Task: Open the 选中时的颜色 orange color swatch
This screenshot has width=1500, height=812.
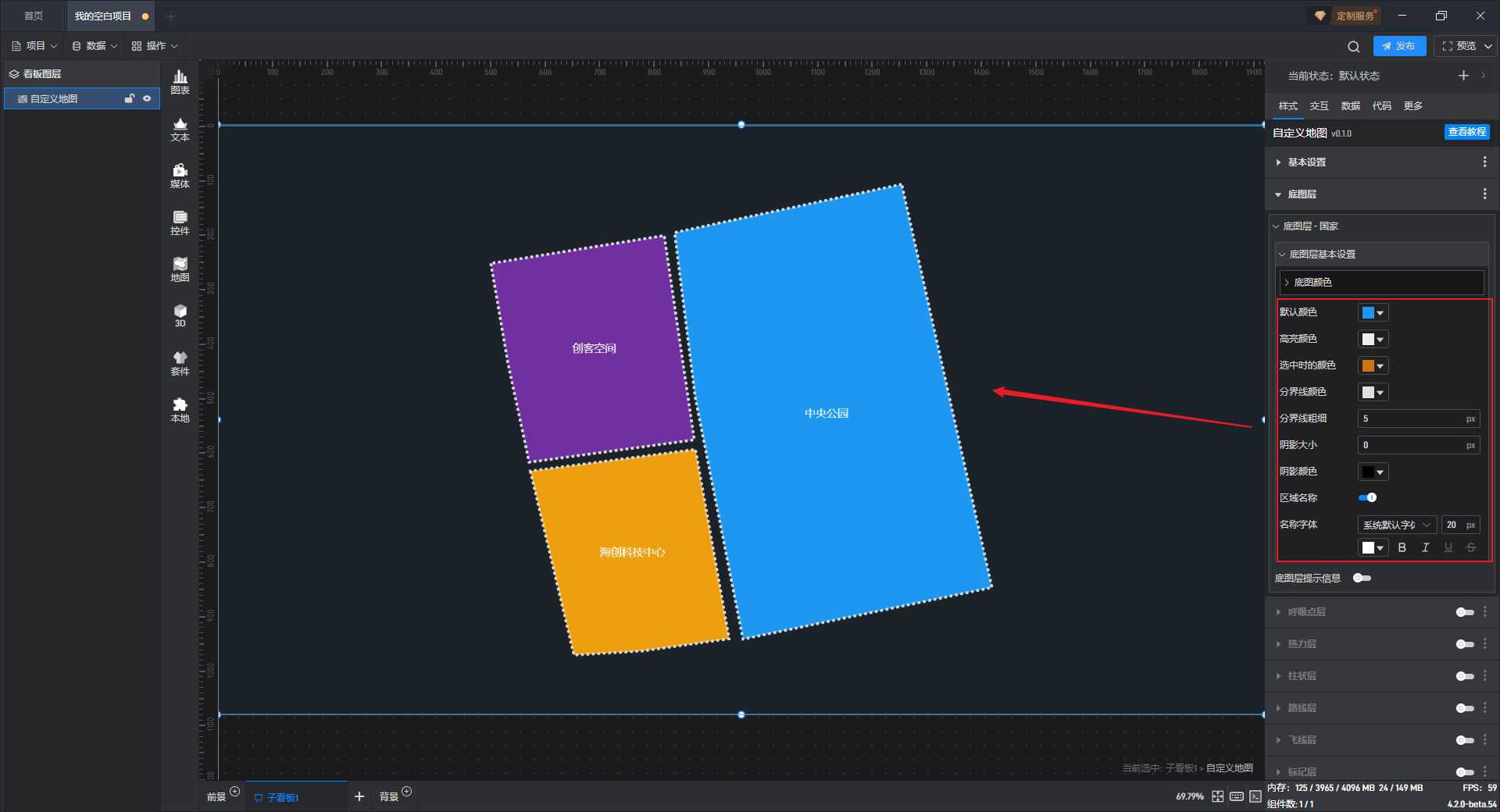Action: click(x=1373, y=365)
